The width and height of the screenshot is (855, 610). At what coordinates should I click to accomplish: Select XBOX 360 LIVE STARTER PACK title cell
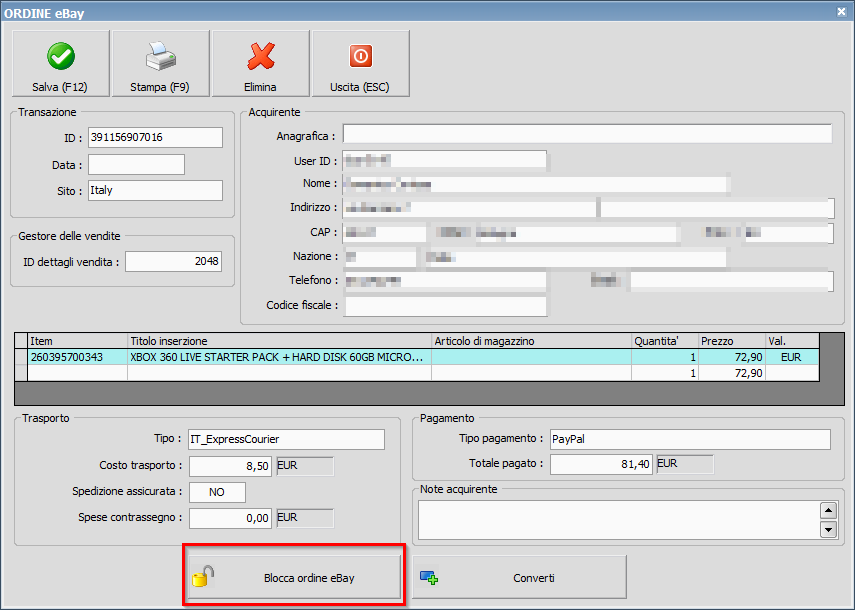pyautogui.click(x=279, y=357)
